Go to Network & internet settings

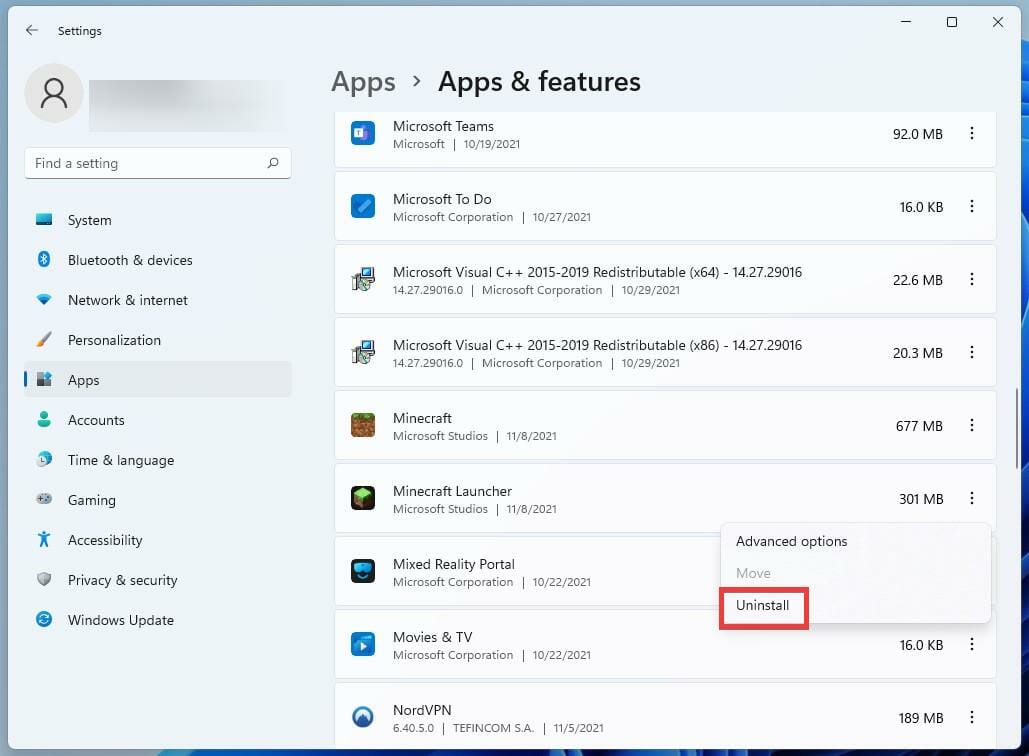[x=158, y=300]
